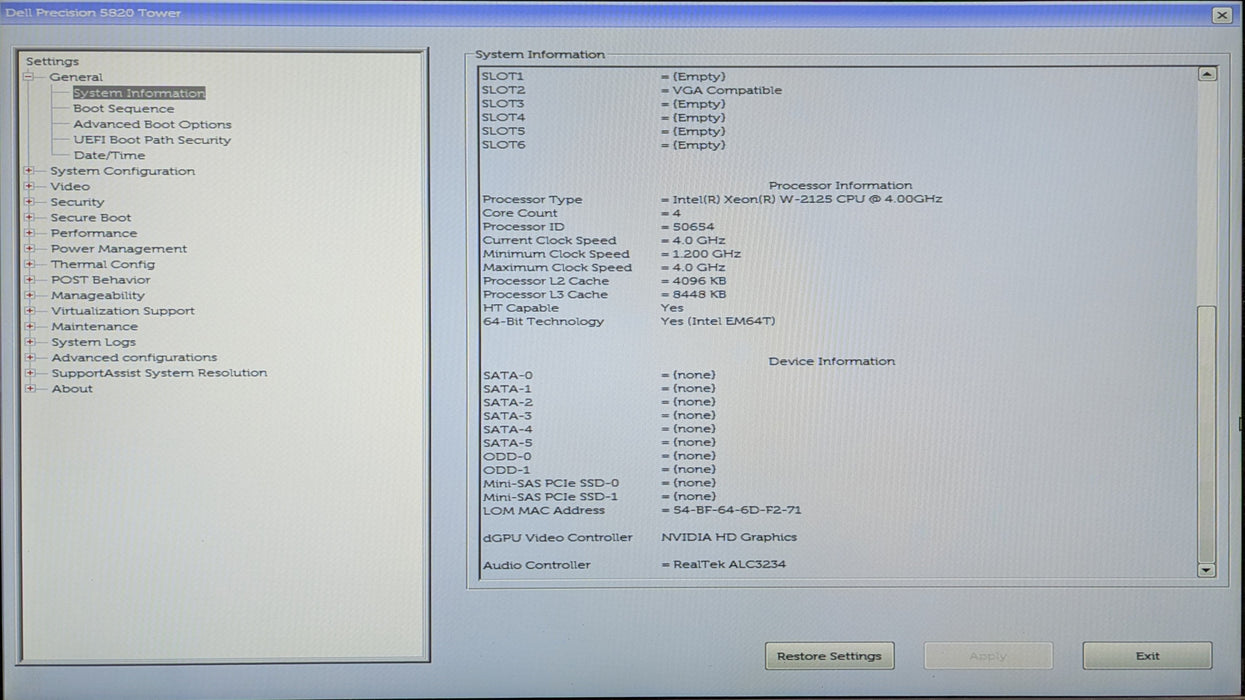Click the Processor L3 Cache value
The width and height of the screenshot is (1245, 700).
tap(699, 295)
